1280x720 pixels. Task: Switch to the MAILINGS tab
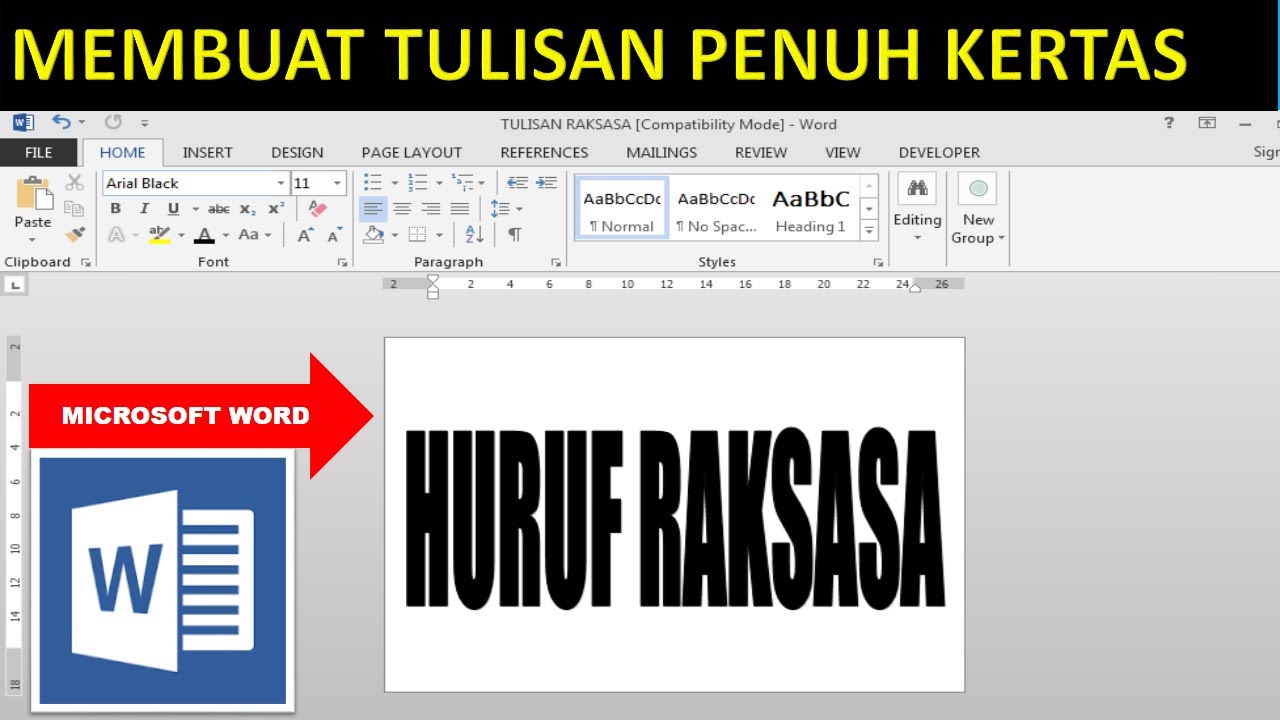tap(662, 153)
